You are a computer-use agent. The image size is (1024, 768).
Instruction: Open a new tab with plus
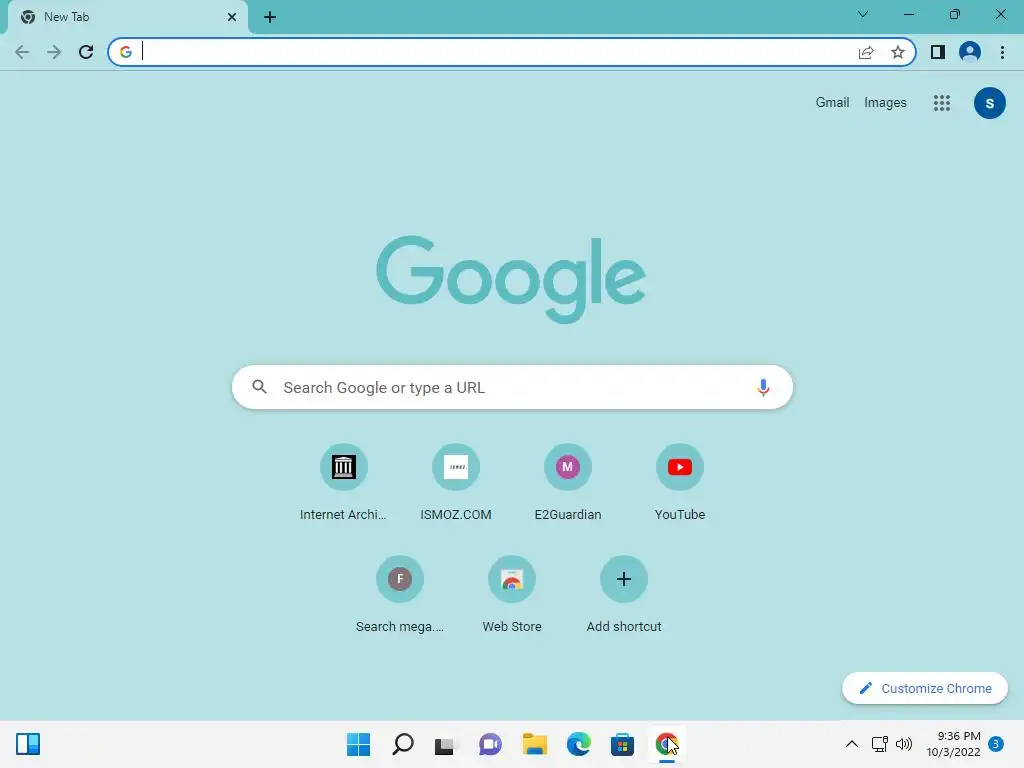[270, 17]
